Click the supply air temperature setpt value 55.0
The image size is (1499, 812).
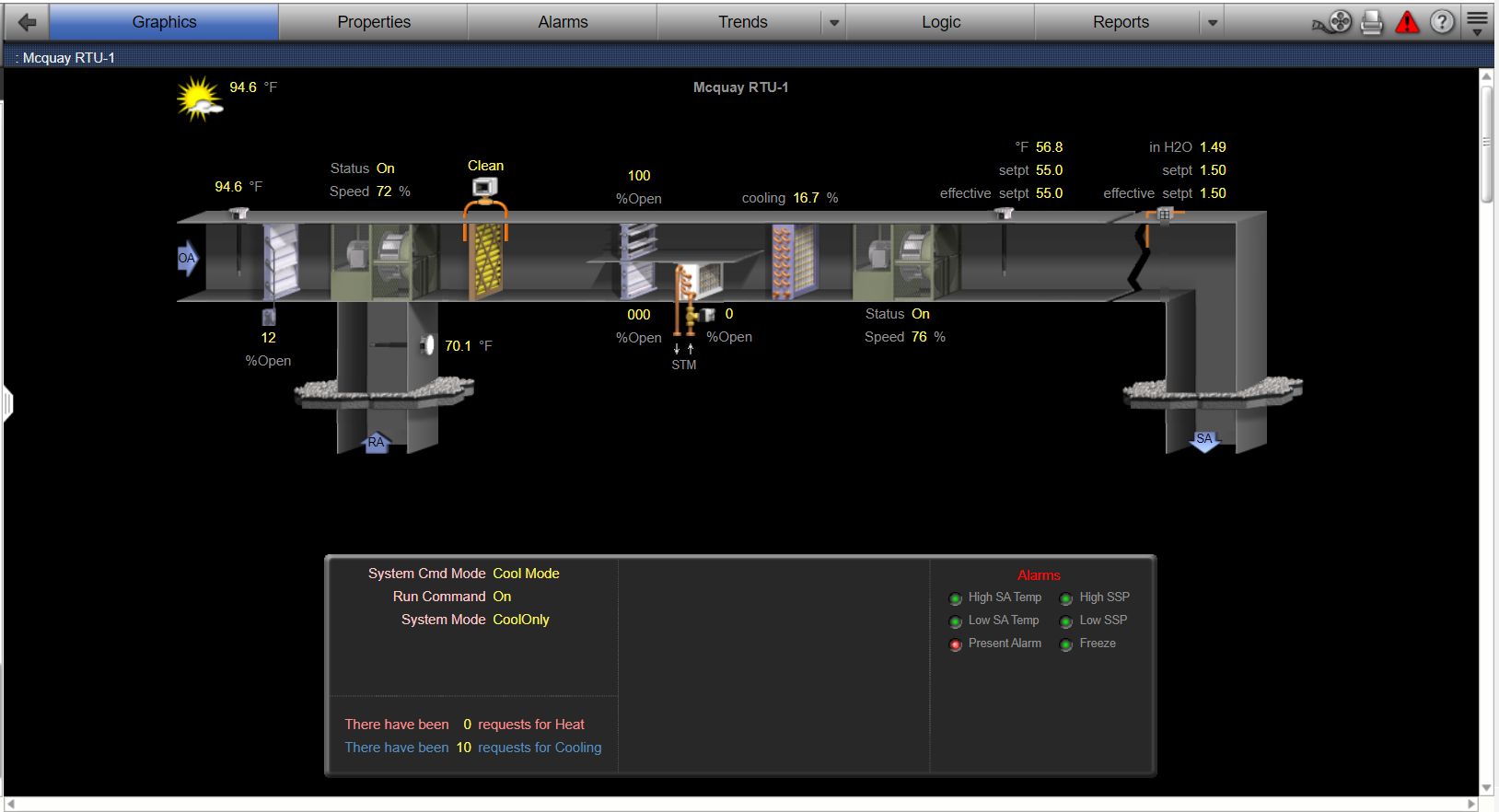click(x=1049, y=170)
